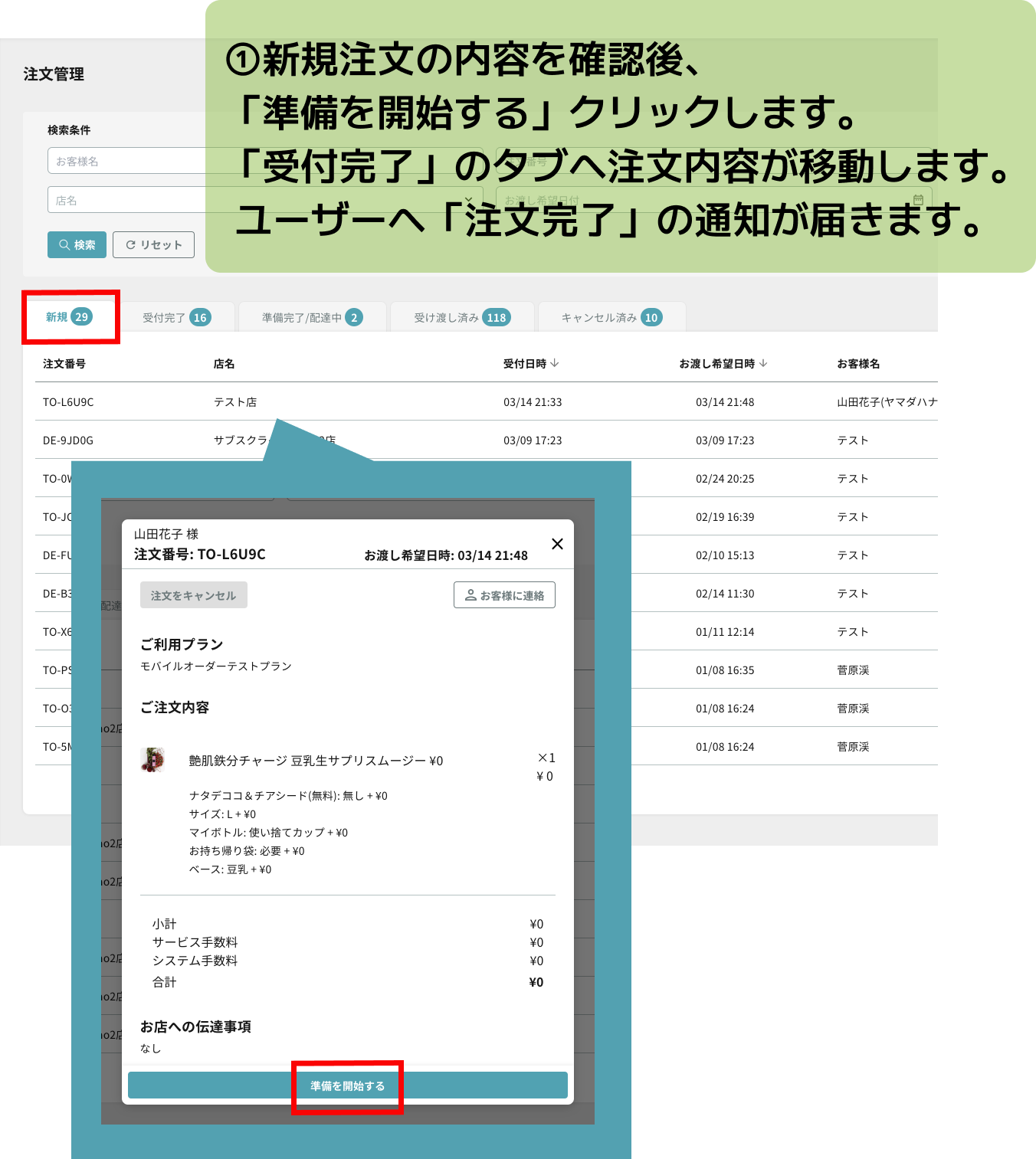Click the サイズ: L + ¥0 option line

point(222,814)
